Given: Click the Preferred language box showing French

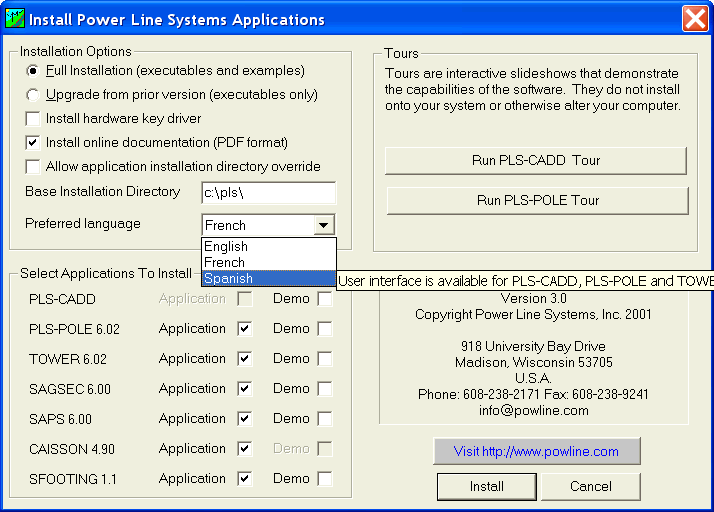Looking at the screenshot, I should (258, 225).
